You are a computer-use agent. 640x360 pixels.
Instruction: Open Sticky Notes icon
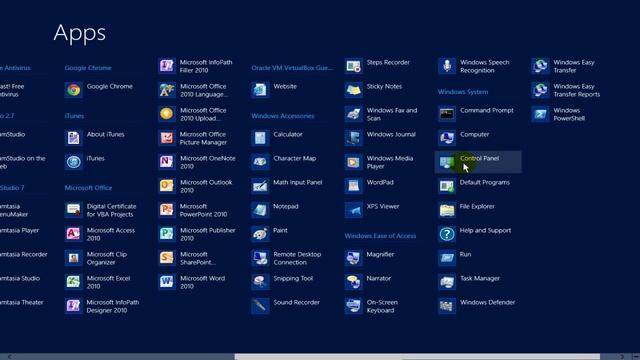353,90
